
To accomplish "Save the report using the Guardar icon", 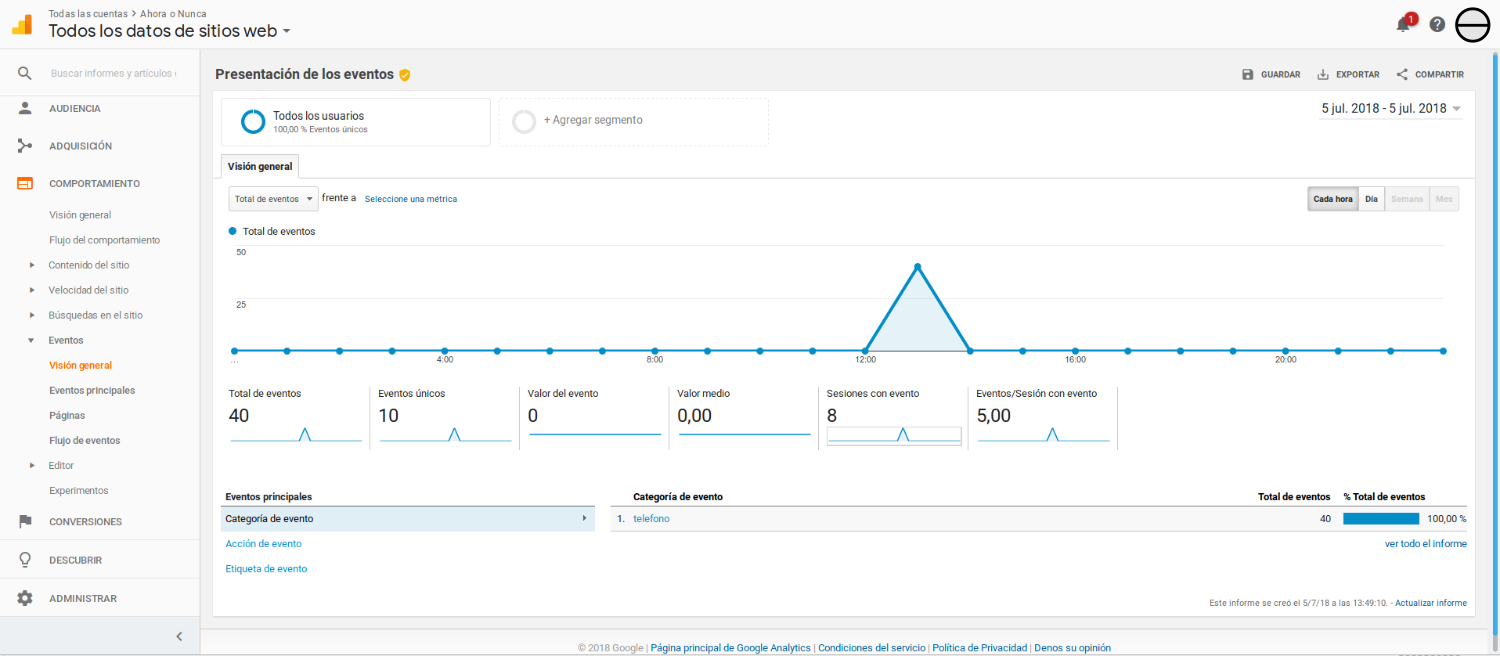I will point(1247,74).
